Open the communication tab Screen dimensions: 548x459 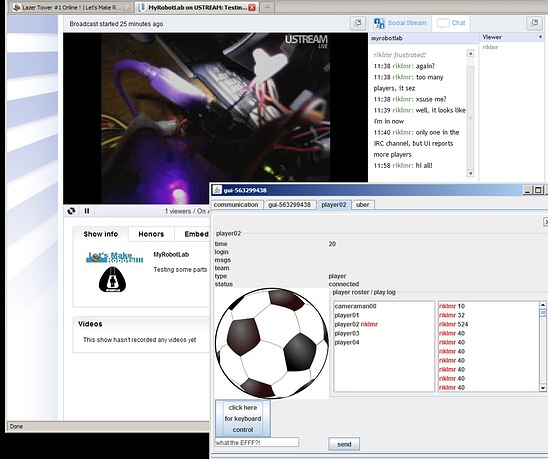point(236,205)
